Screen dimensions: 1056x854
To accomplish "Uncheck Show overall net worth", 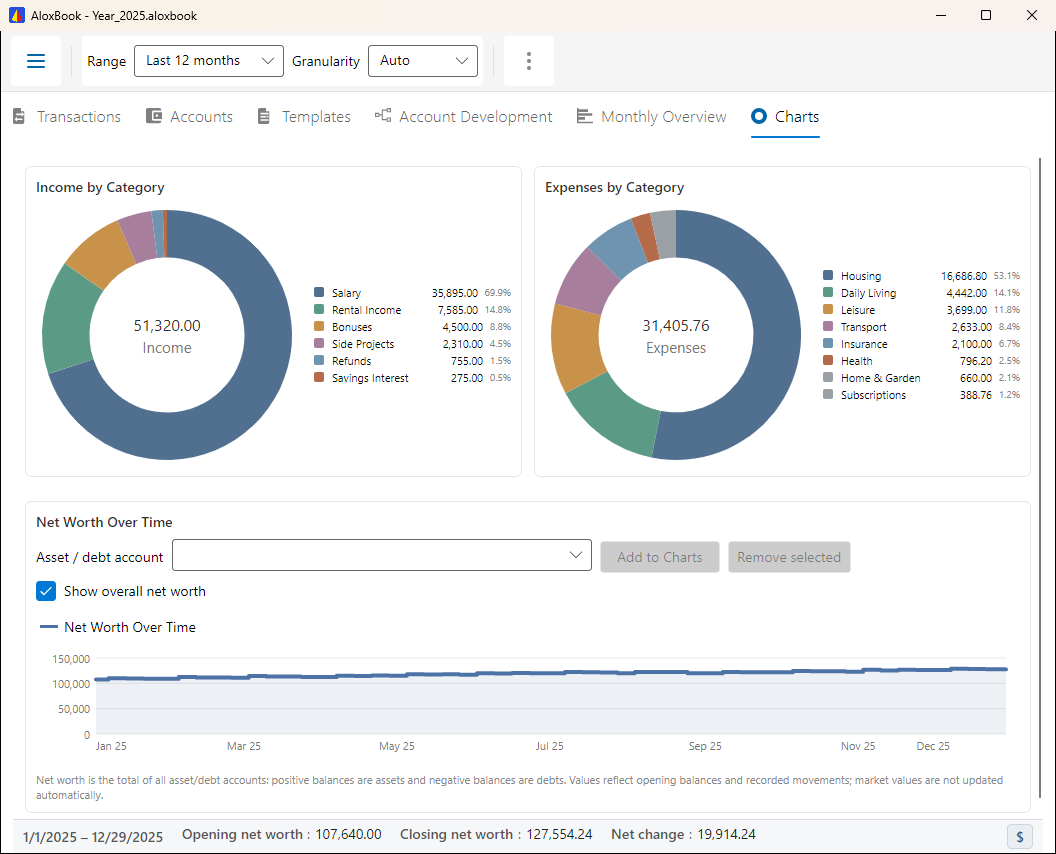I will coord(46,591).
